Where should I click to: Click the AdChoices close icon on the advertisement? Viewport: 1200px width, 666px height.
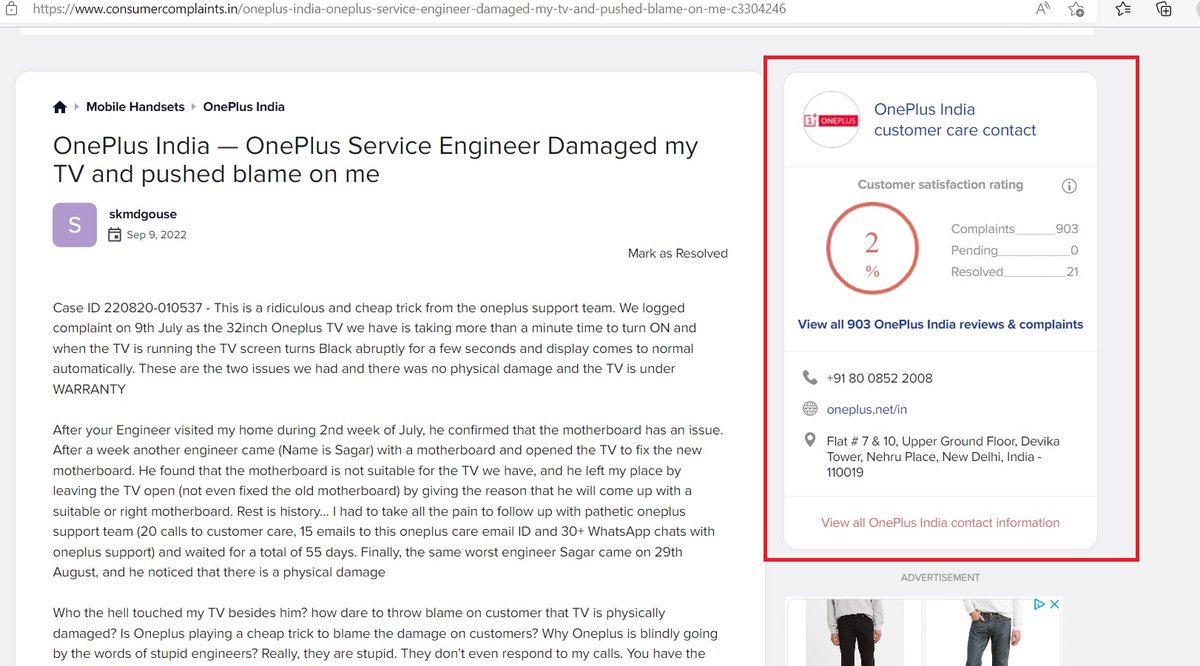point(1055,603)
